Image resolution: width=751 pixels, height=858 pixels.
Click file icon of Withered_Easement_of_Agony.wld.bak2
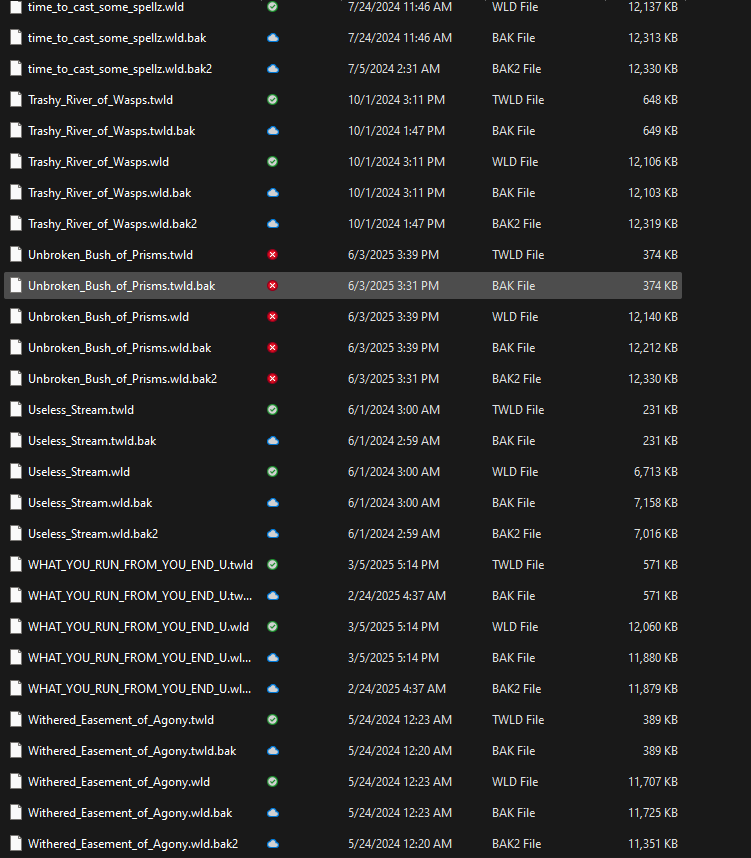coord(15,844)
